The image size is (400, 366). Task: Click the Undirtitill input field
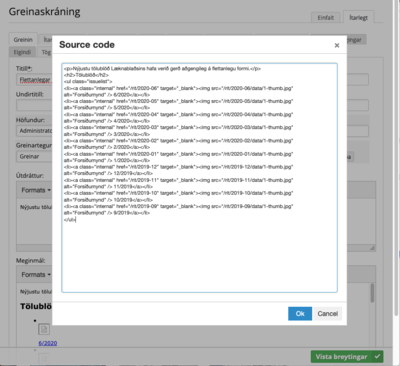click(x=34, y=105)
